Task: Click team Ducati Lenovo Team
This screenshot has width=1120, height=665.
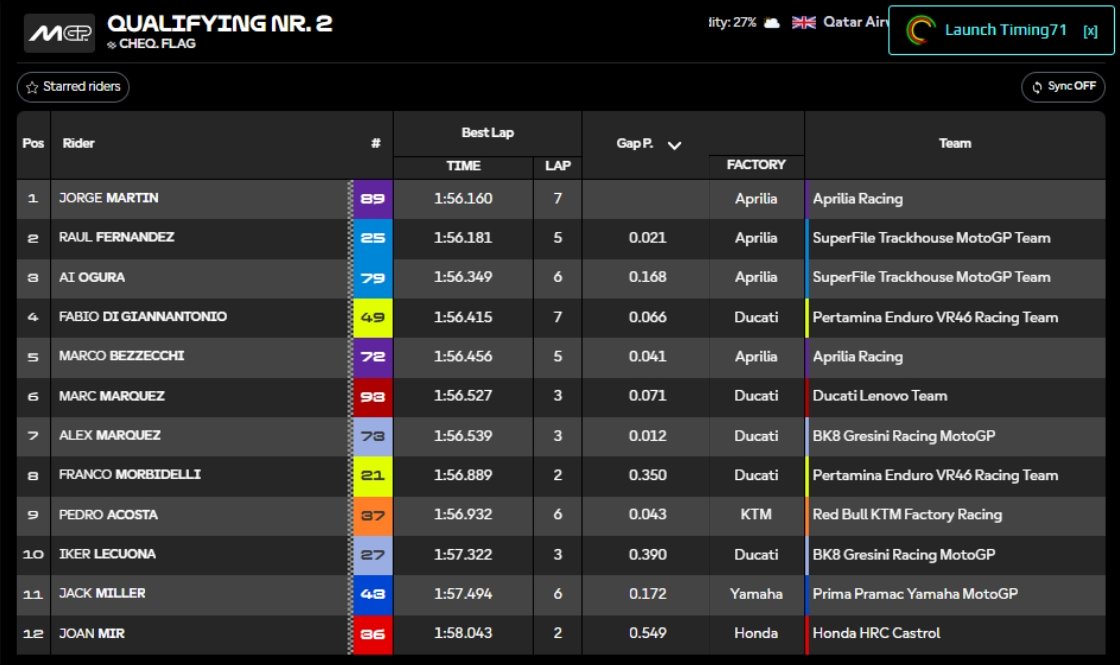Action: (880, 396)
